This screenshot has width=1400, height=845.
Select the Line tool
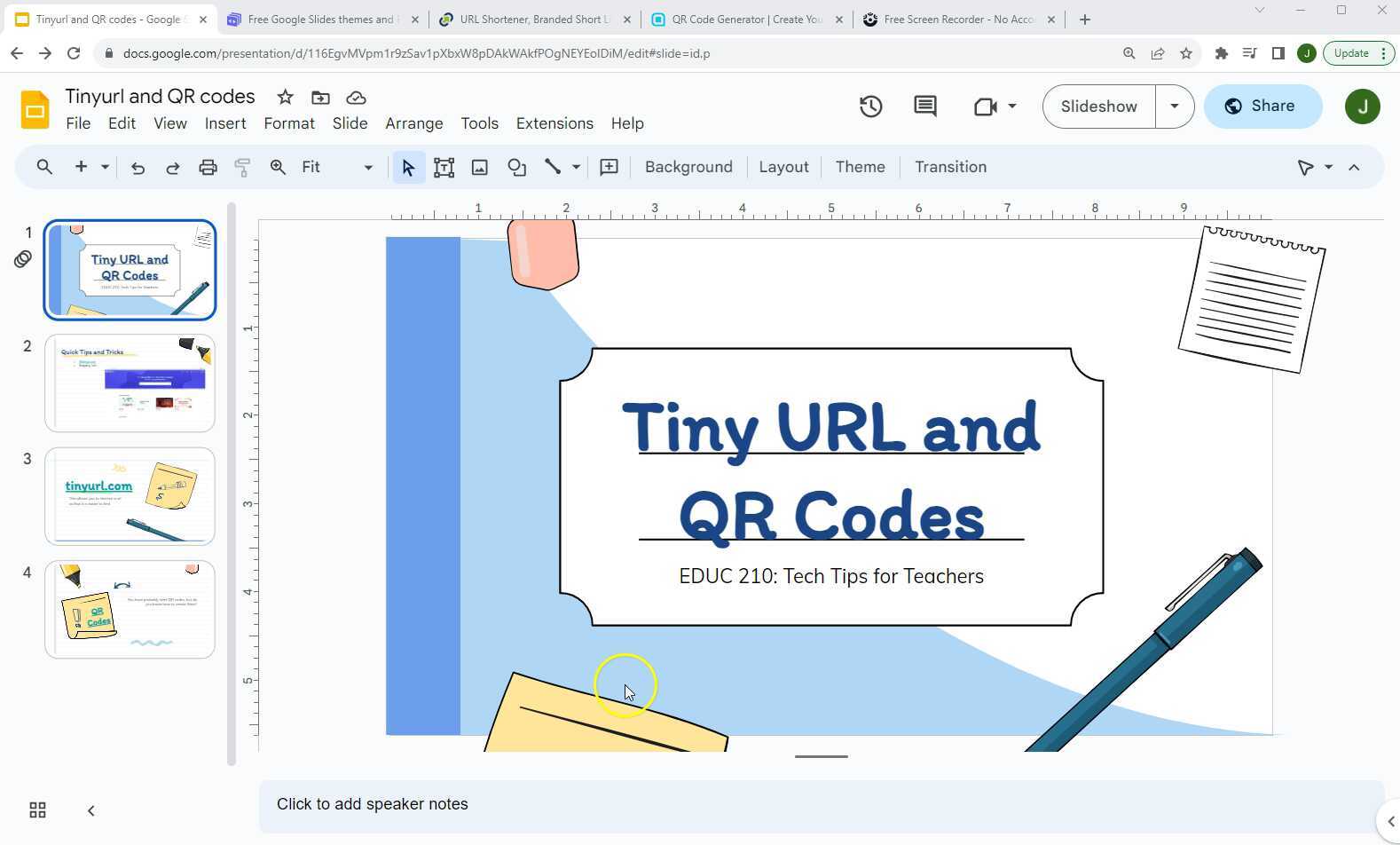tap(553, 167)
